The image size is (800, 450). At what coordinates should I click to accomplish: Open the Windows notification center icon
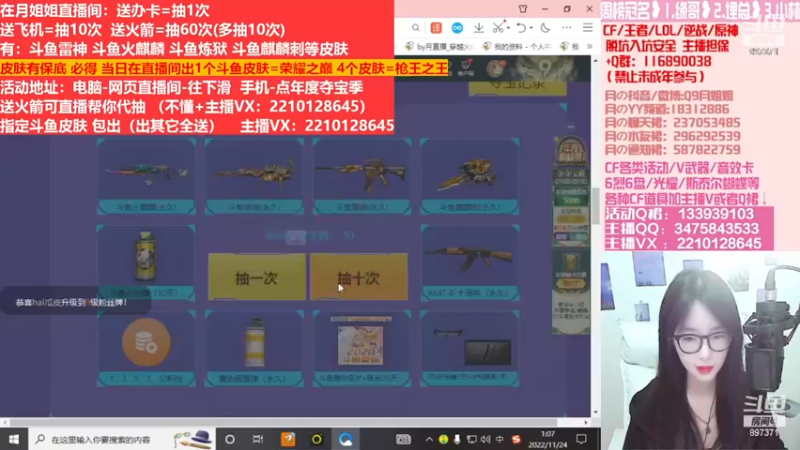[x=581, y=439]
